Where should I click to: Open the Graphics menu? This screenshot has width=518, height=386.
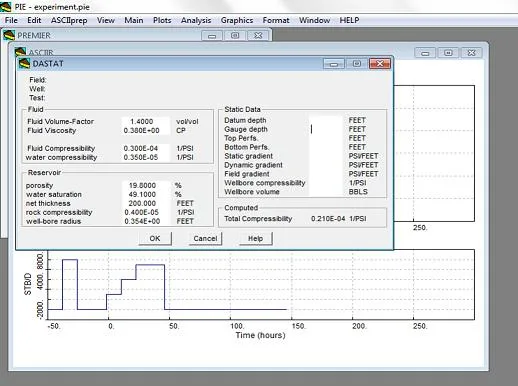tap(237, 20)
